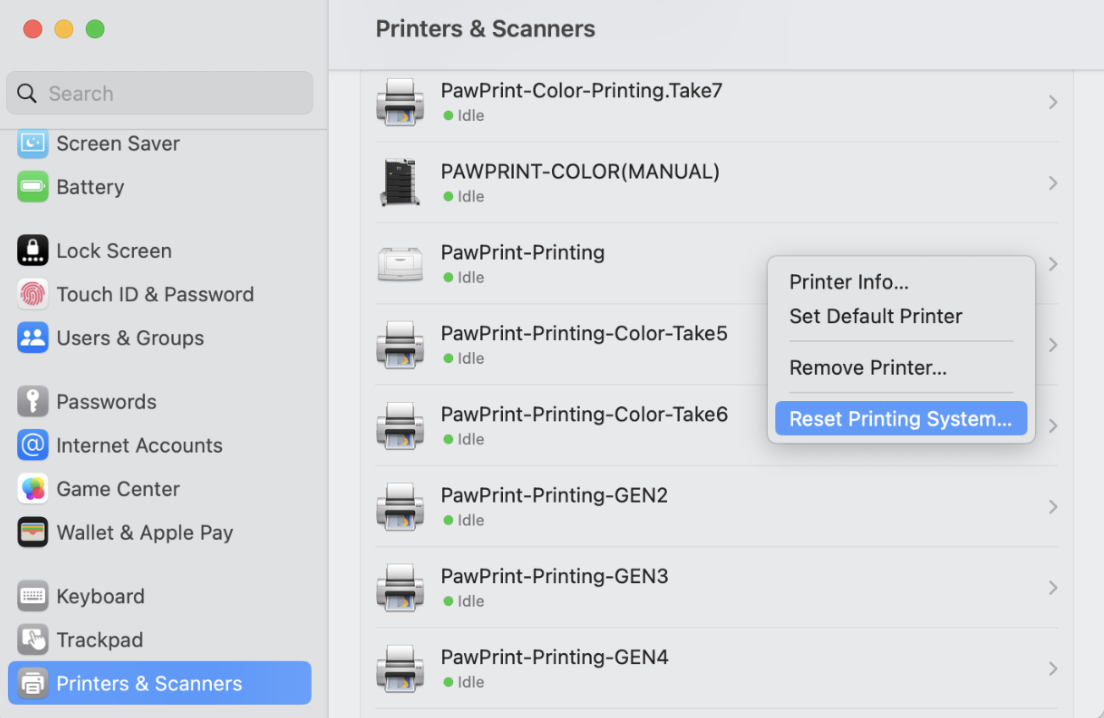The image size is (1104, 718).
Task: Open the Wallet & Apple Pay icon
Action: (33, 533)
